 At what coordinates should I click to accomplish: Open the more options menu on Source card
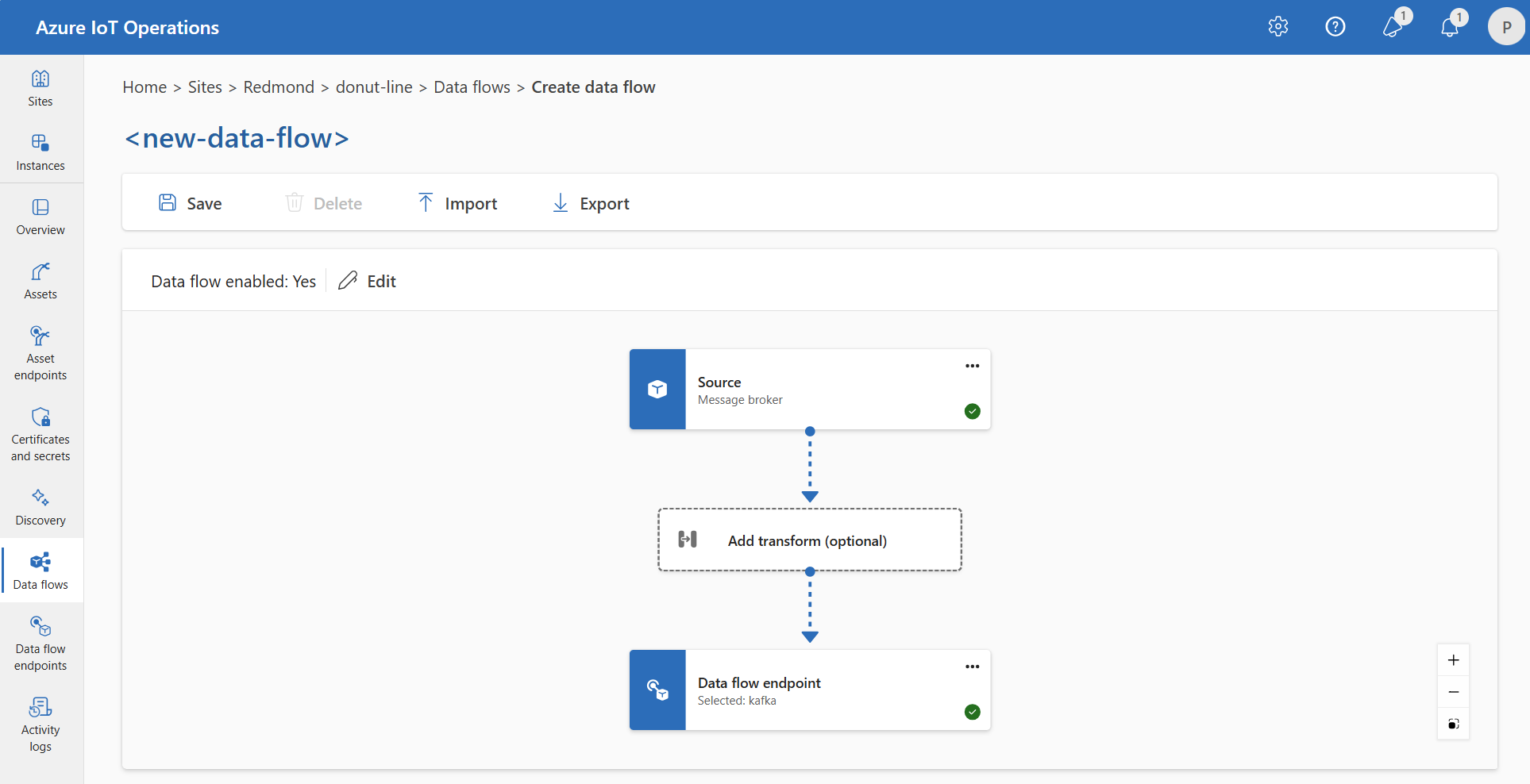tap(972, 366)
